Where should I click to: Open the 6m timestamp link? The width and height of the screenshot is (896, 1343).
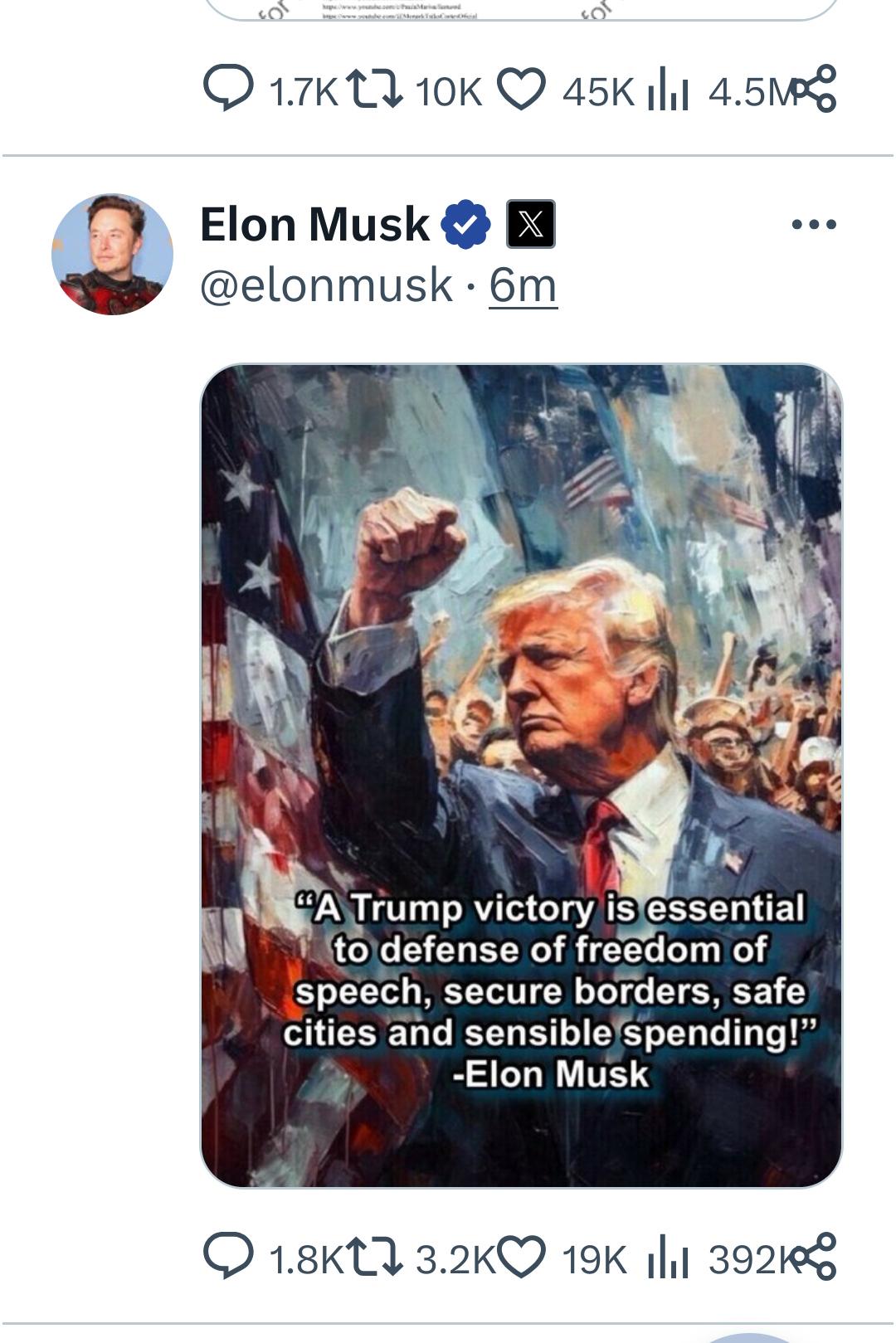[523, 285]
